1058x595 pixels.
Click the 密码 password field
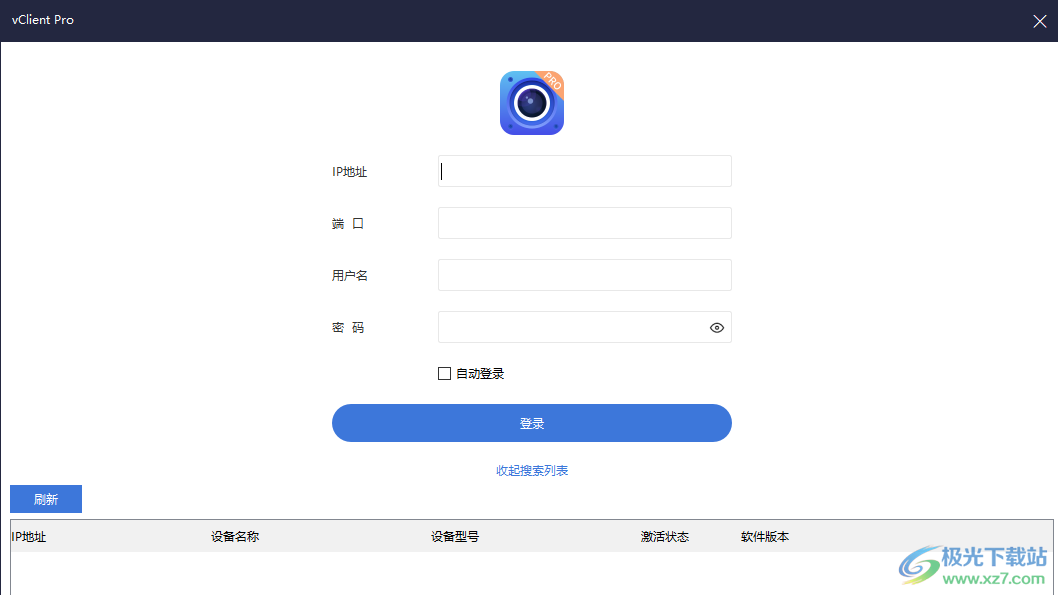584,327
